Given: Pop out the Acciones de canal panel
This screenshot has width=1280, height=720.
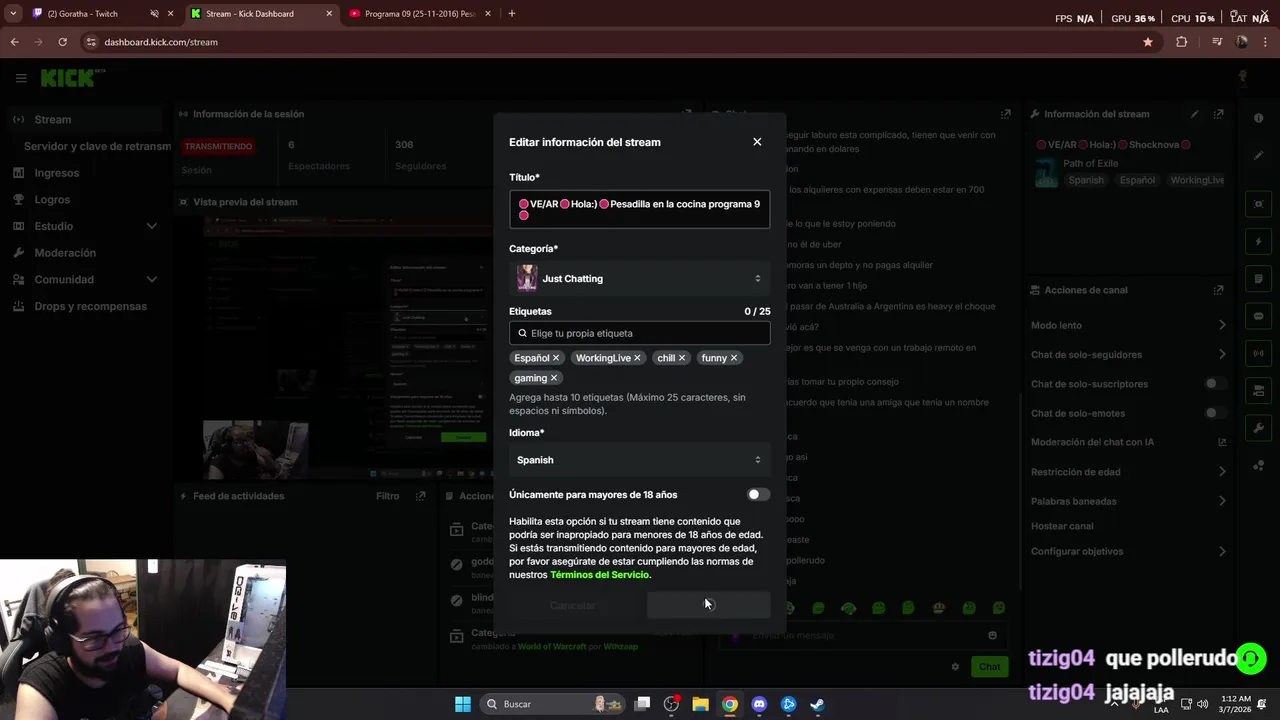Looking at the screenshot, I should [x=1219, y=290].
